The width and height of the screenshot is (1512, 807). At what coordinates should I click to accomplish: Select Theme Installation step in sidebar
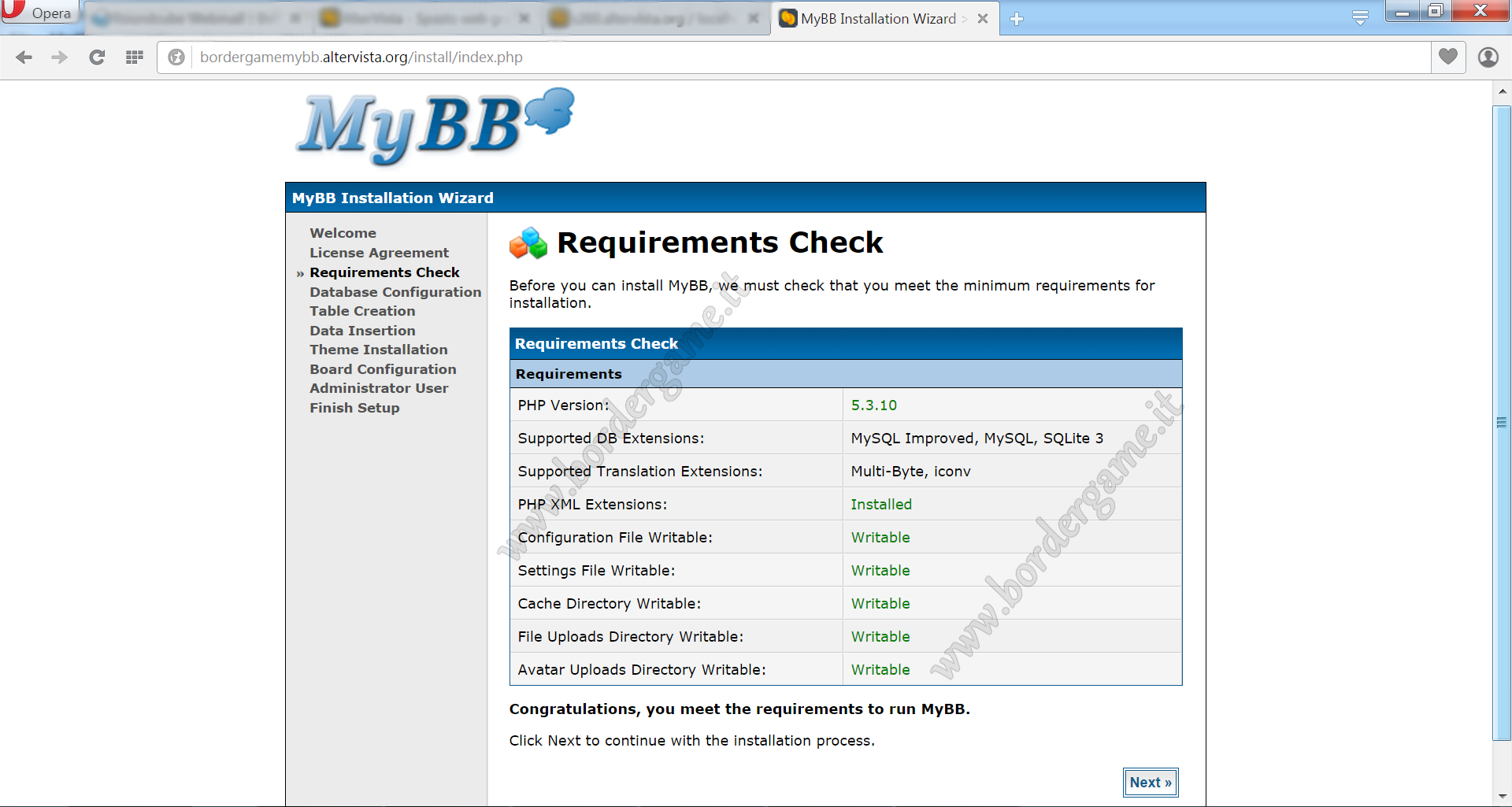(378, 350)
